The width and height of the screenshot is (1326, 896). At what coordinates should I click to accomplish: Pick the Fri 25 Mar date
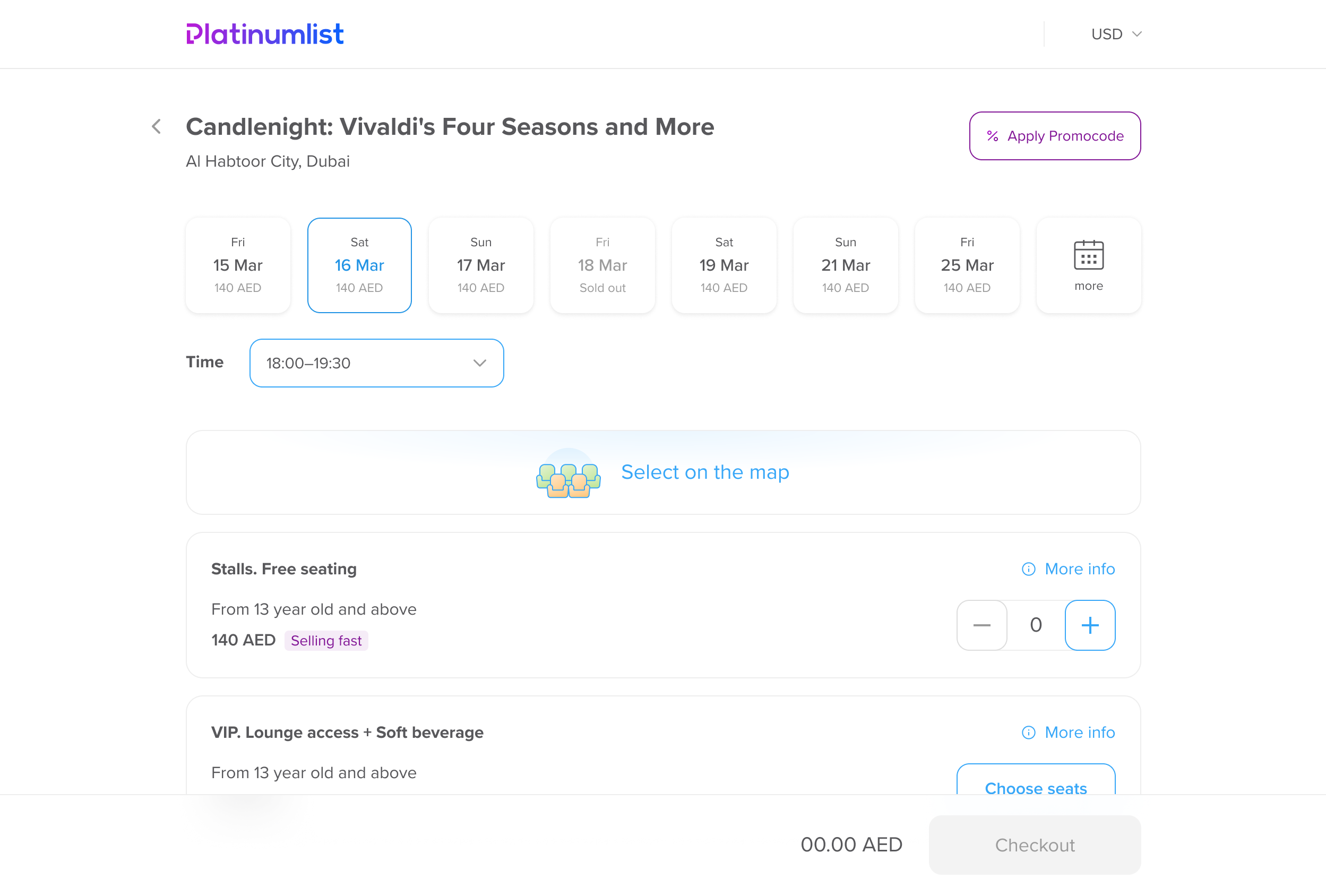967,265
